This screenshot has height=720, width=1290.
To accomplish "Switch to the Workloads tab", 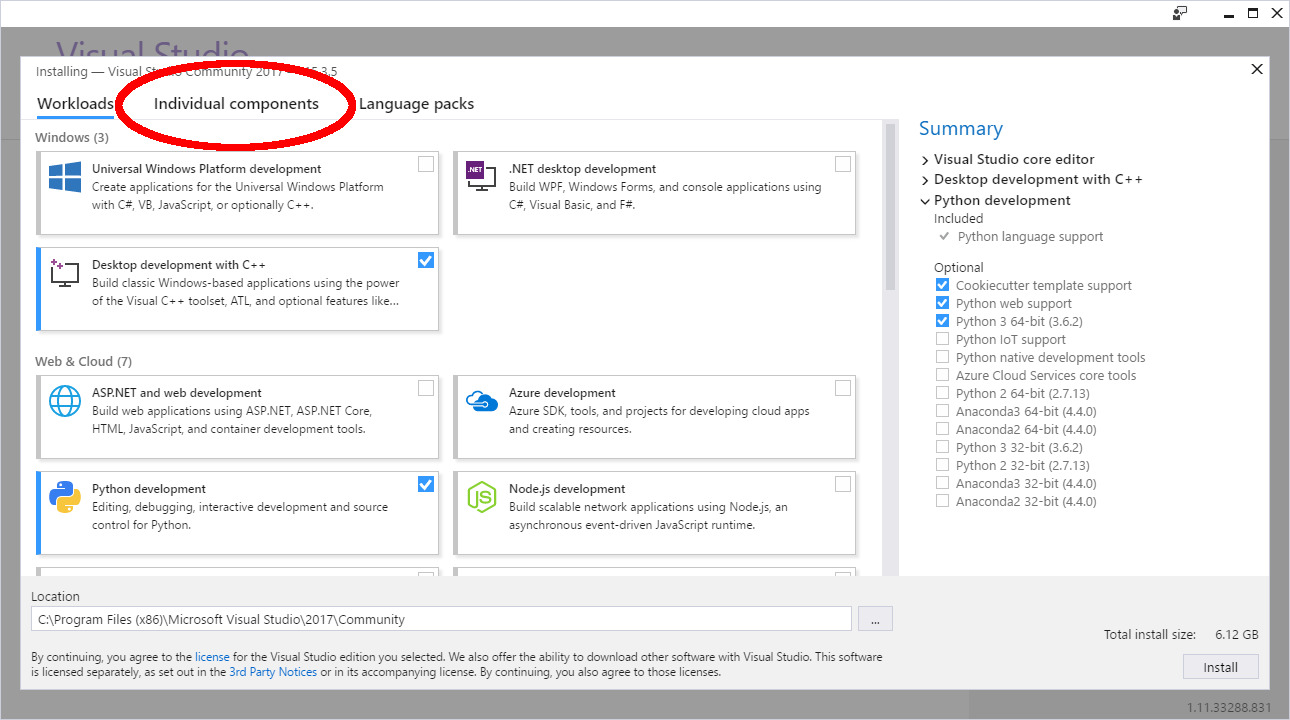I will click(75, 104).
